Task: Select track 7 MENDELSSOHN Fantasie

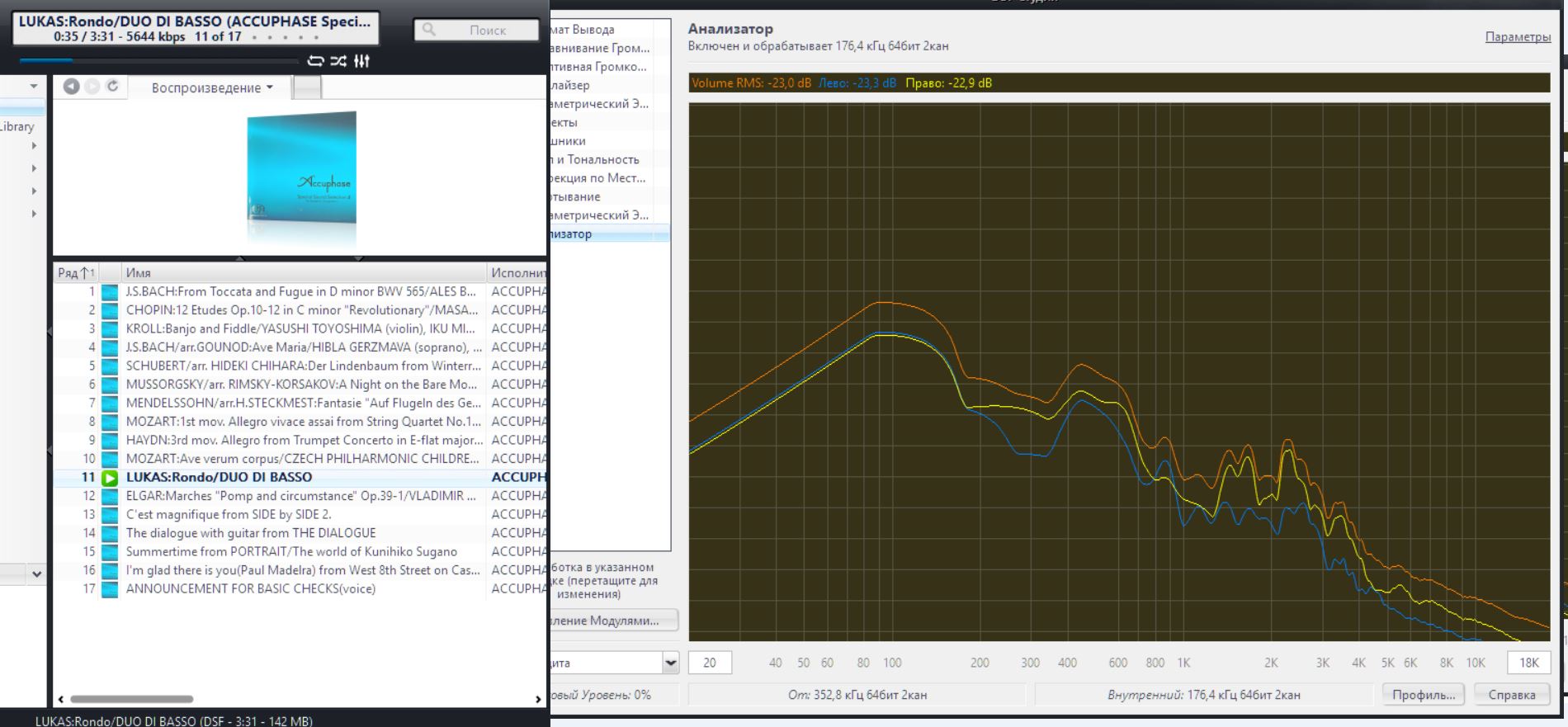Action: click(301, 404)
